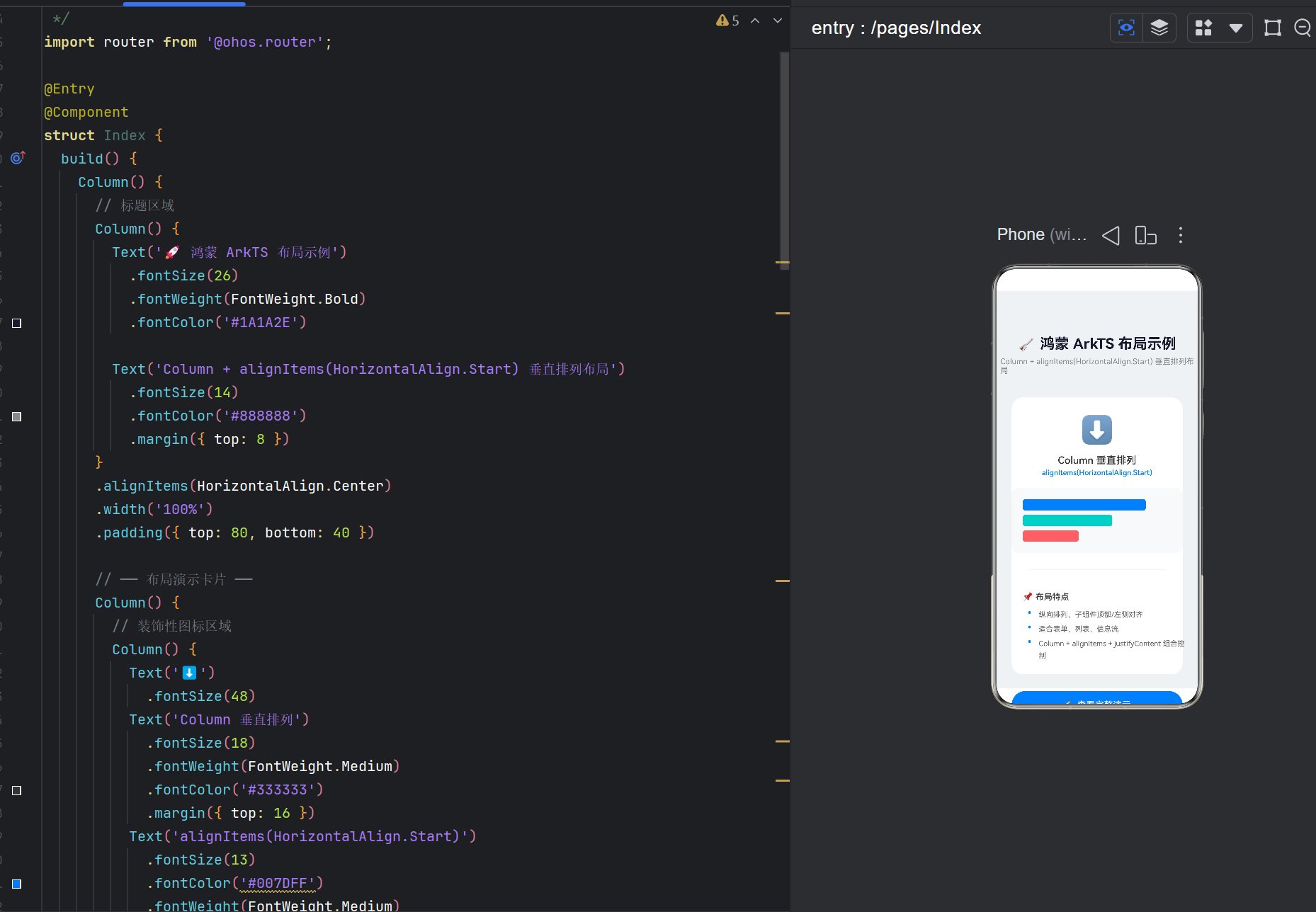
Task: Click the '@ohos.router' import string
Action: pos(265,42)
